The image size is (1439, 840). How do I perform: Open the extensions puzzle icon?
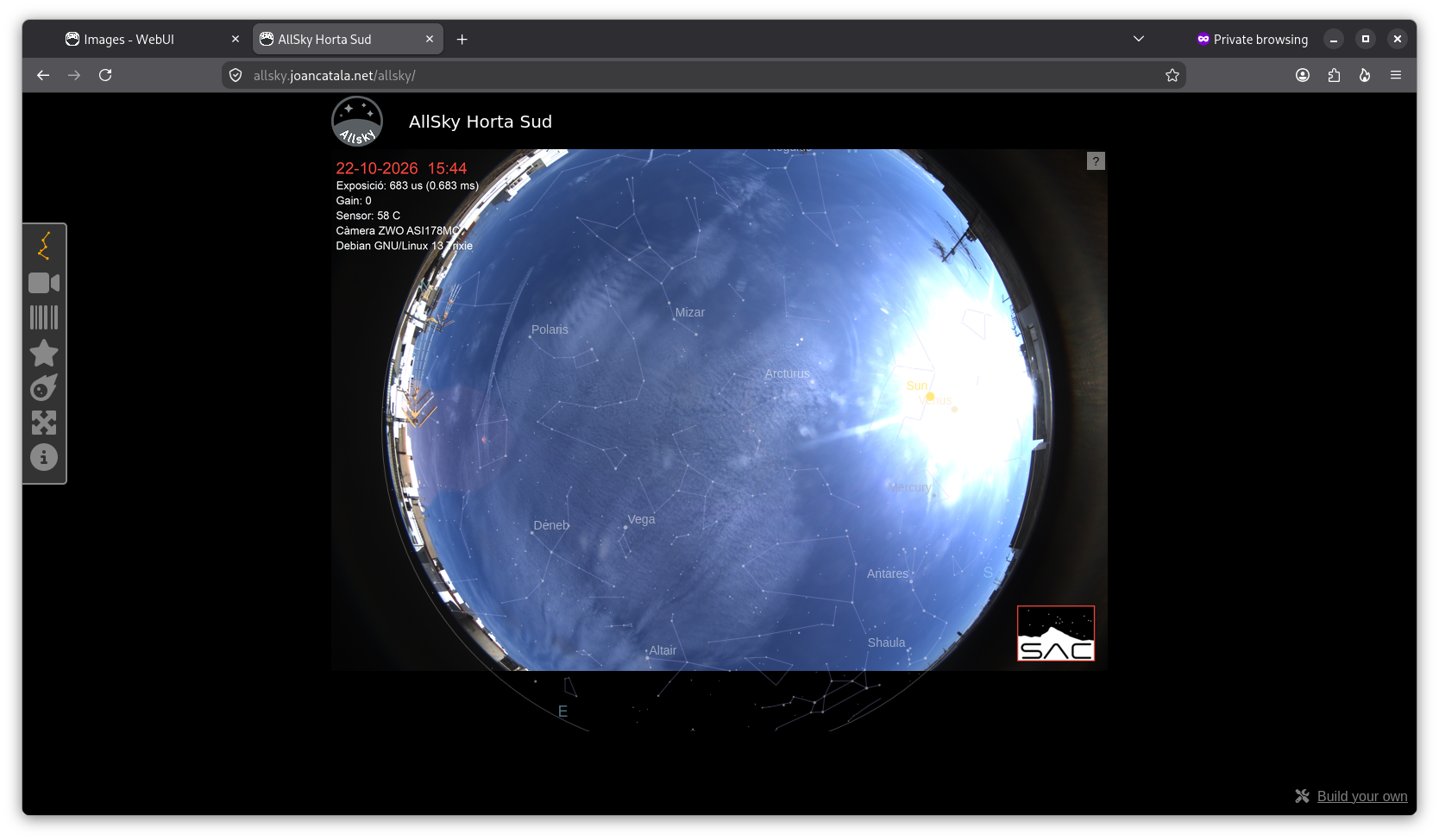pyautogui.click(x=1334, y=75)
